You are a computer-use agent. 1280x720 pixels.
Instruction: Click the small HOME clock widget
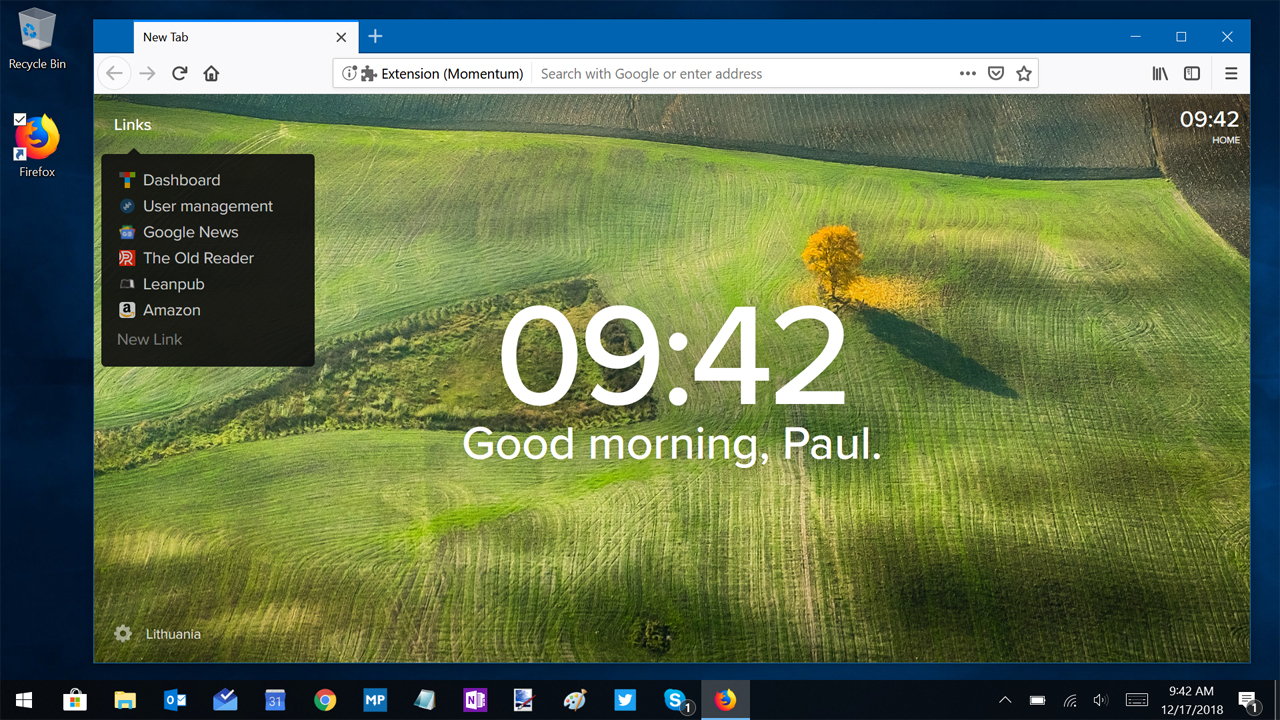[1209, 126]
